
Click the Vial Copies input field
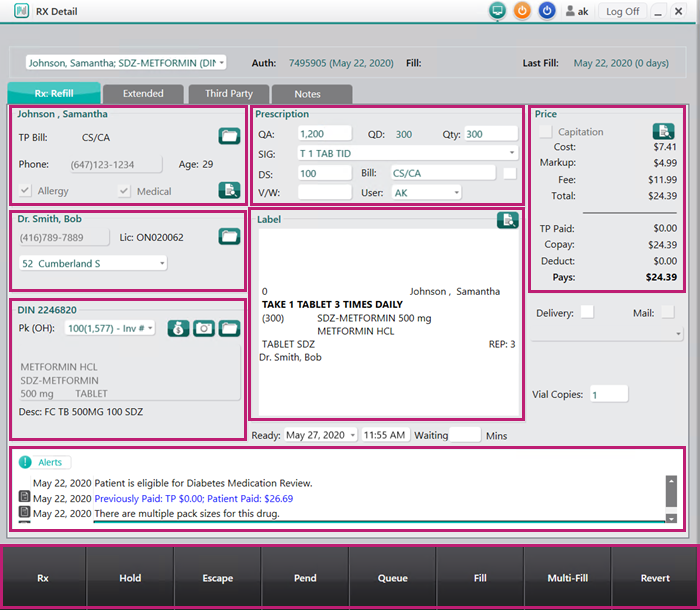608,394
